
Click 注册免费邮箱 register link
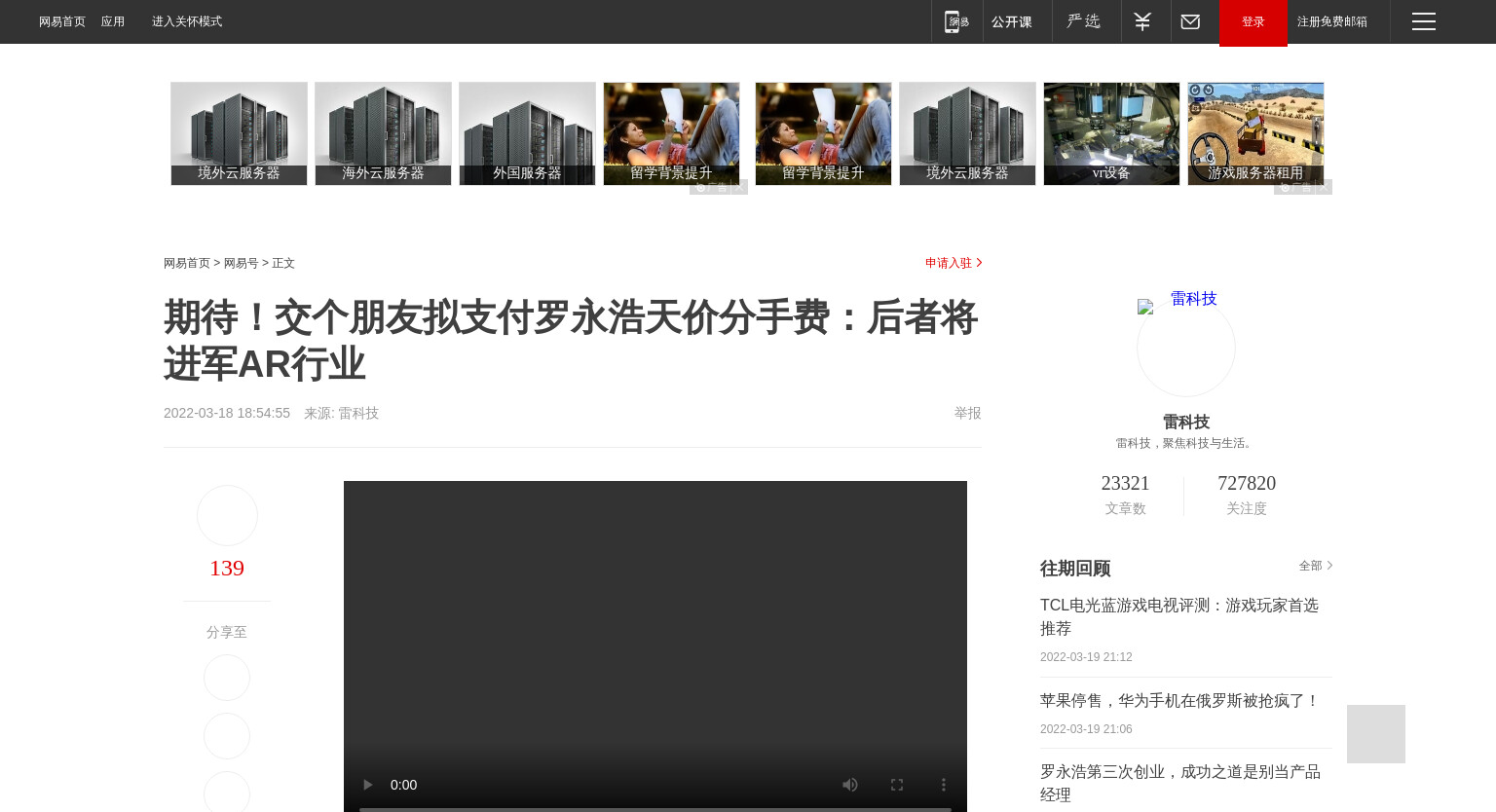(x=1331, y=21)
